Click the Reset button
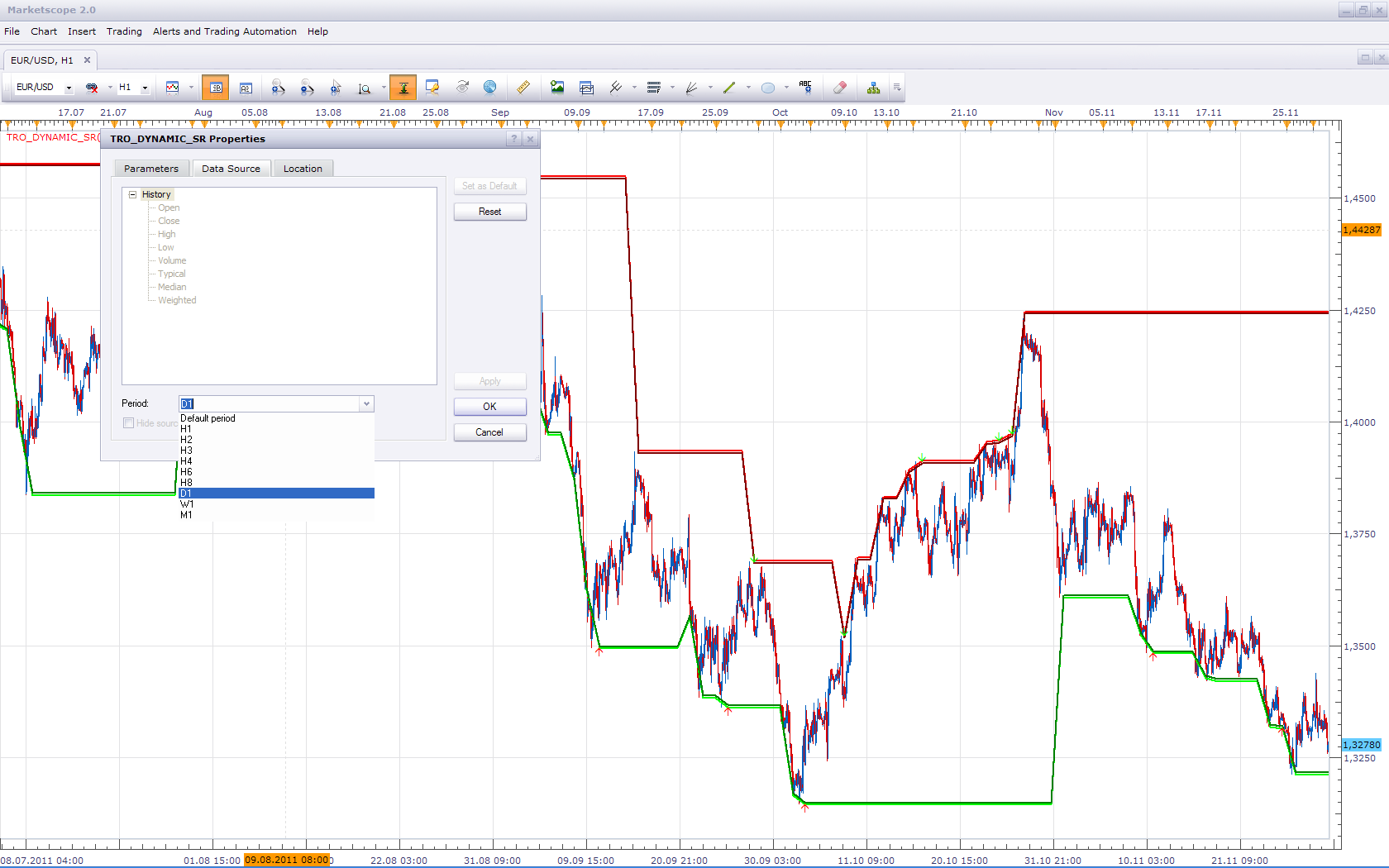Viewport: 1389px width, 868px height. coord(490,212)
